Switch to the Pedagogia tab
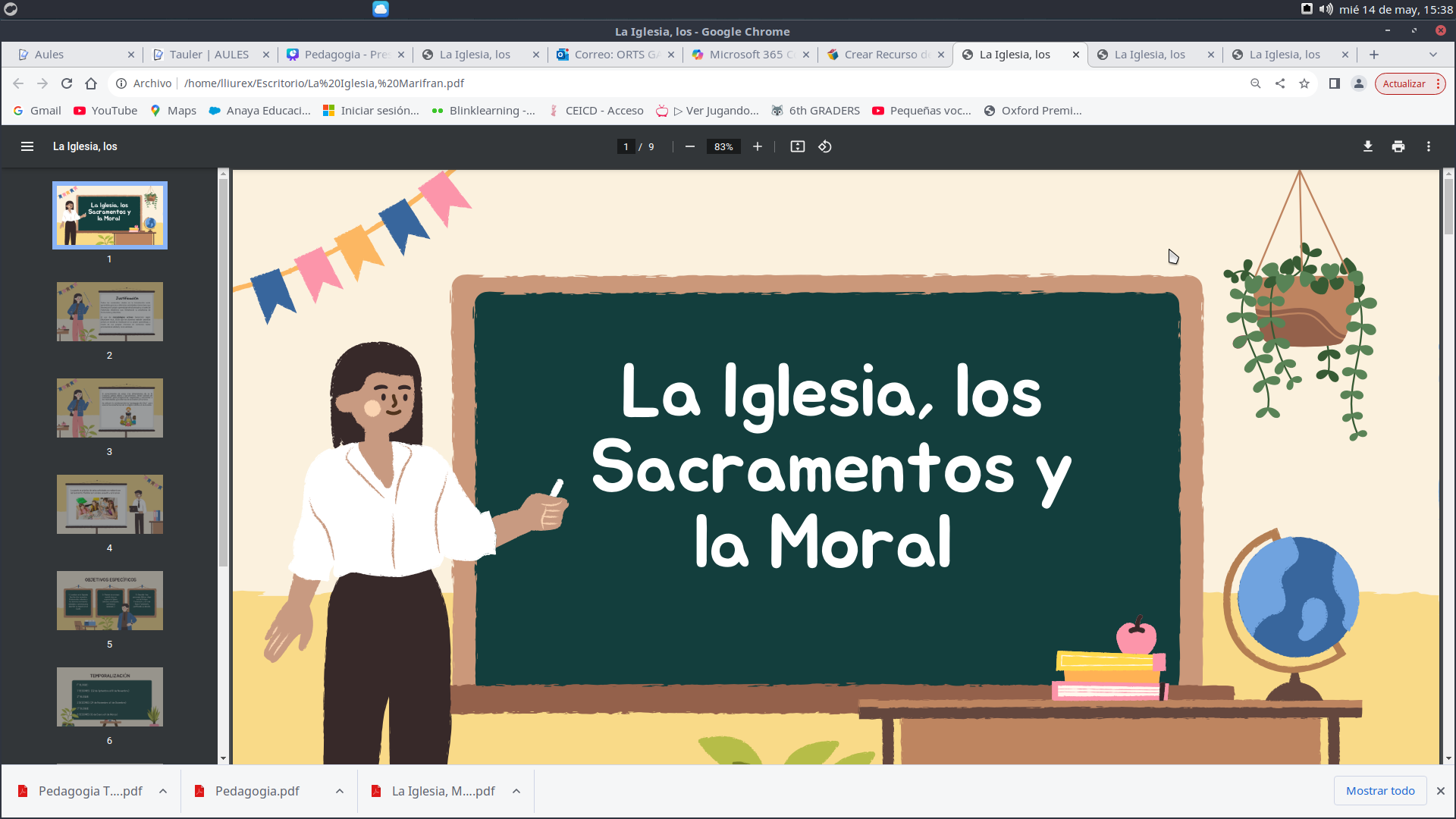This screenshot has height=819, width=1456. coord(345,55)
